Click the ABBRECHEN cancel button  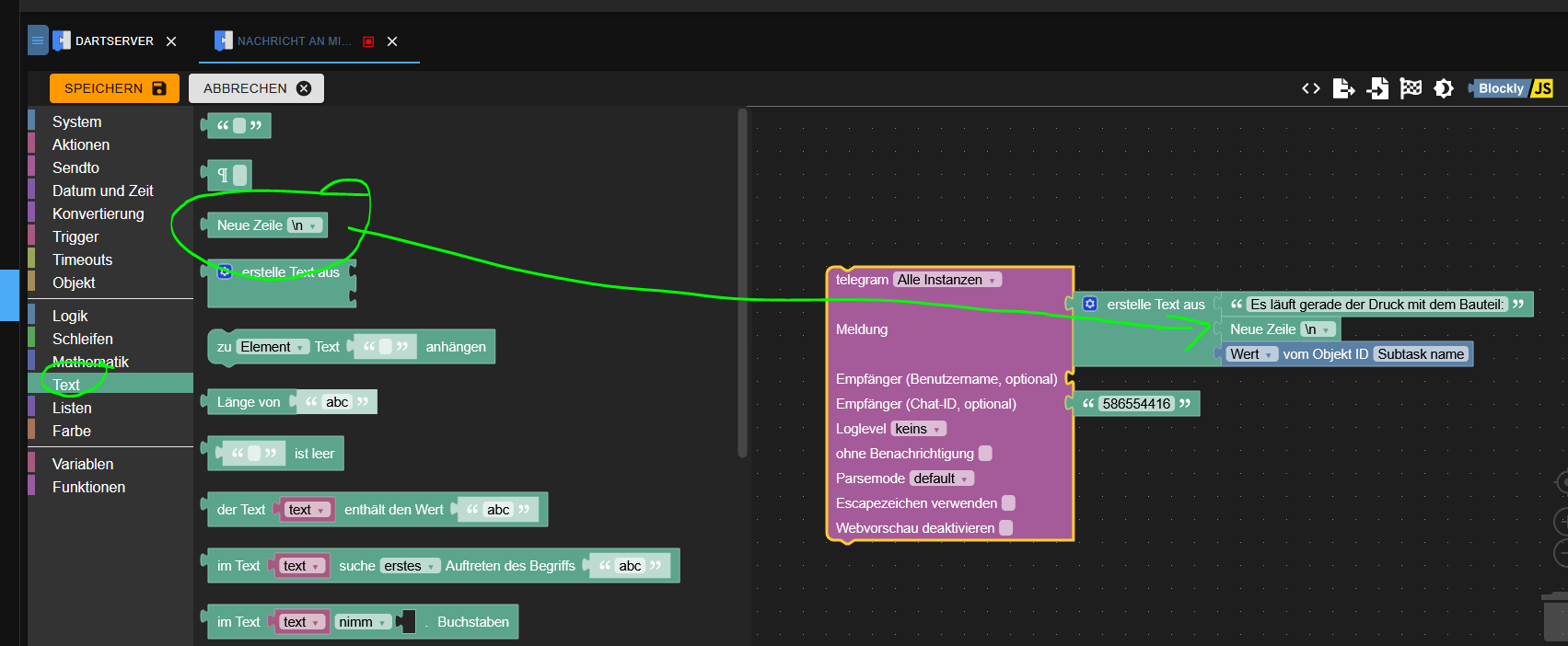[257, 88]
